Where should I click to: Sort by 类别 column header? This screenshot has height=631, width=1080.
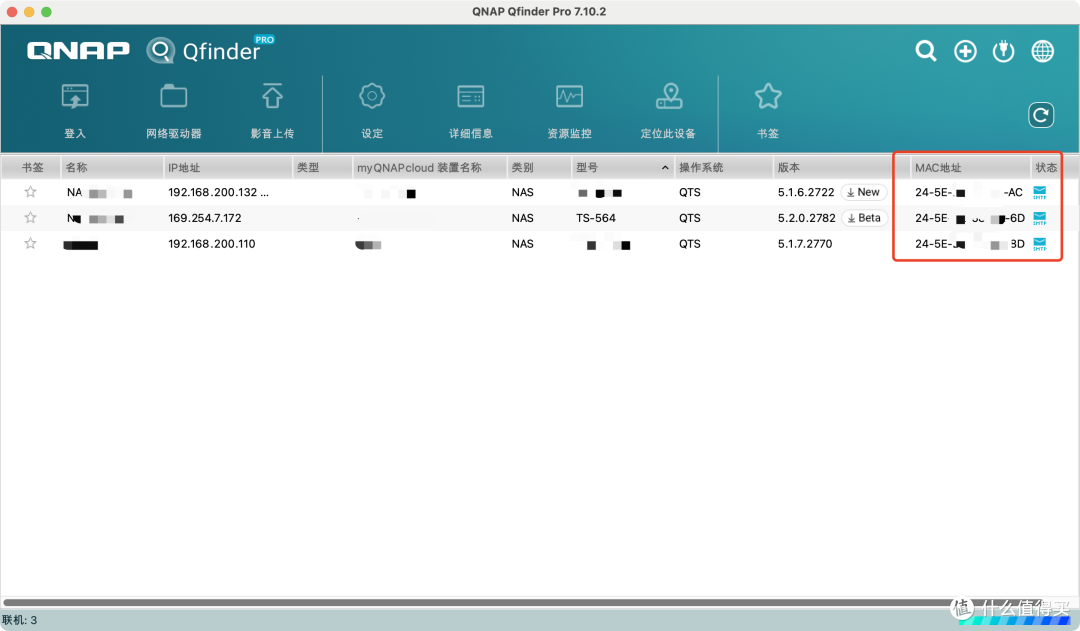539,167
